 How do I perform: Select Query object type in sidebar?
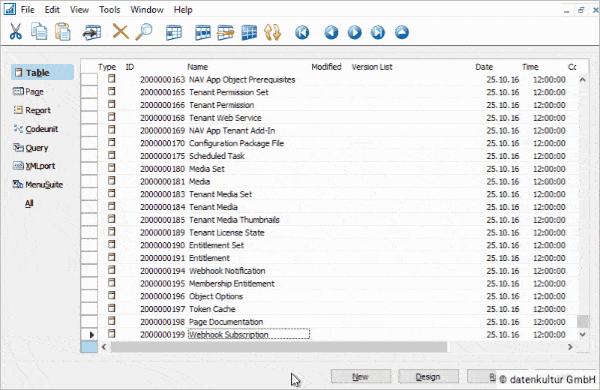click(31, 148)
